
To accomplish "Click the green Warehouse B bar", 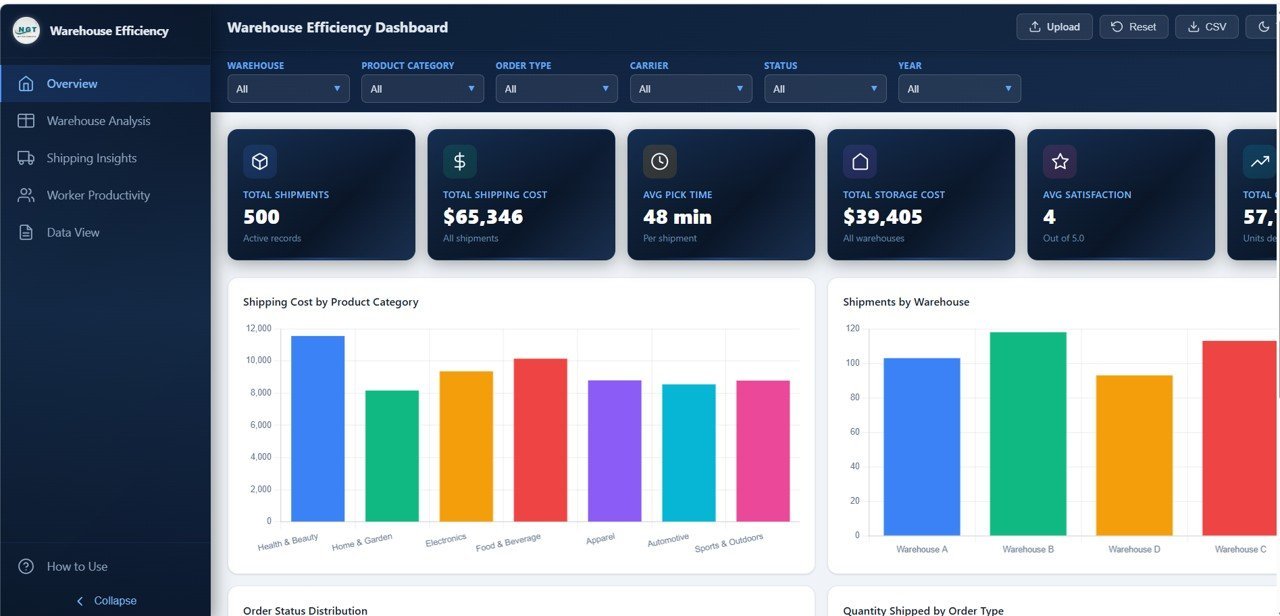I will pos(1028,433).
